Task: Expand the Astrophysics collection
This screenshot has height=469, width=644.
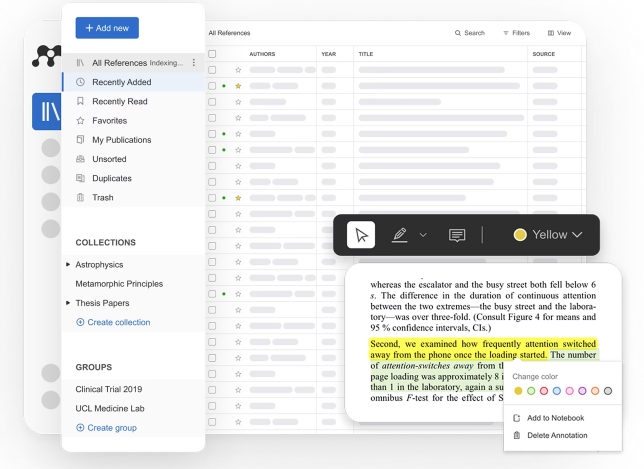Action: point(68,264)
